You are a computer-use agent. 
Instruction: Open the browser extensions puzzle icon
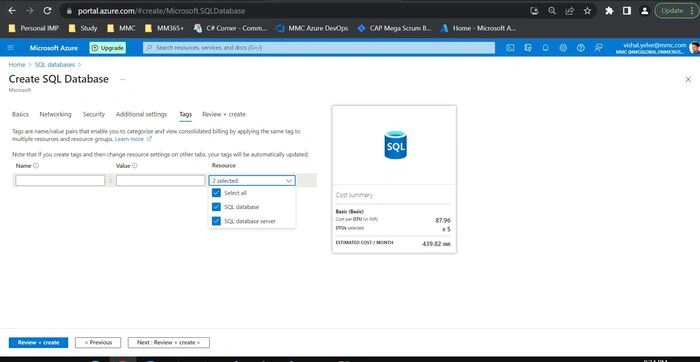coord(609,11)
